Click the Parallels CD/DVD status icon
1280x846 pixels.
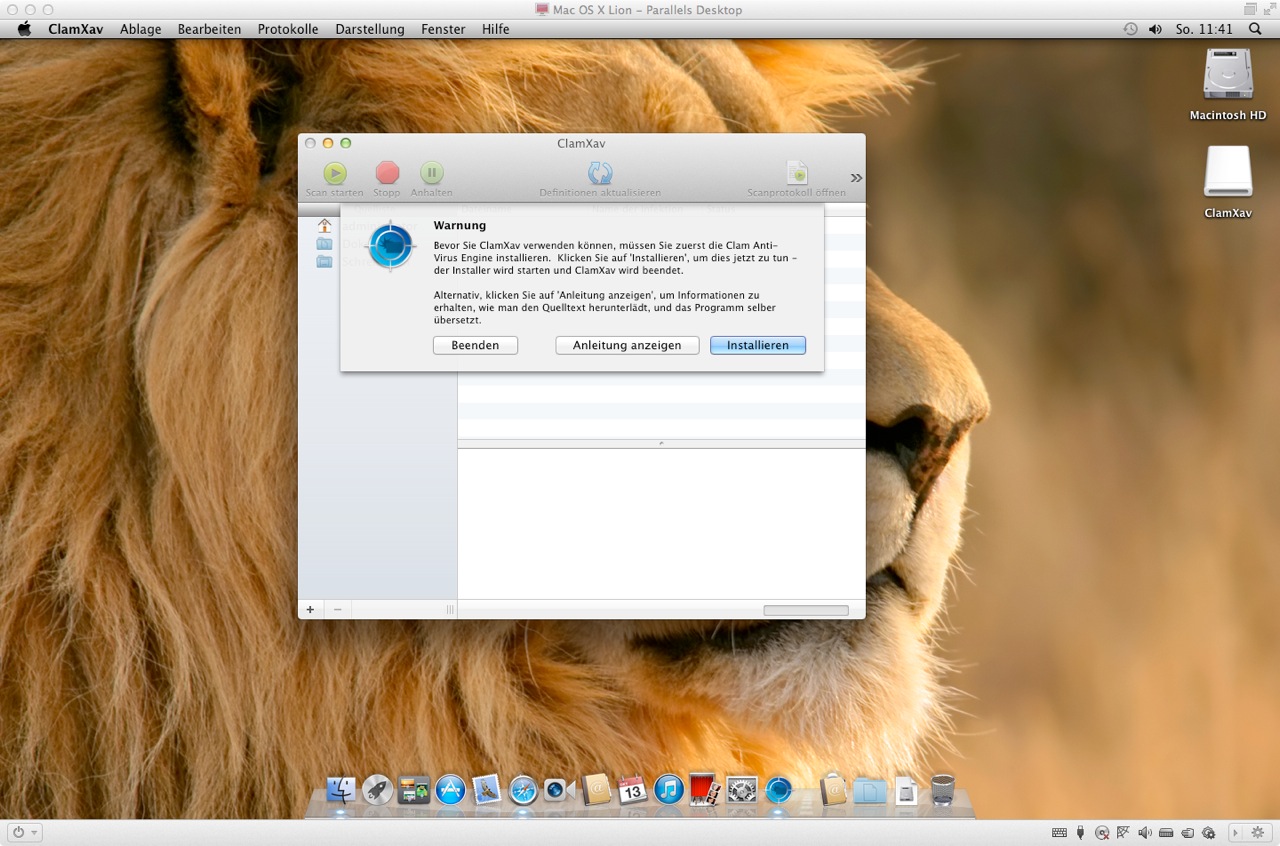click(1101, 832)
